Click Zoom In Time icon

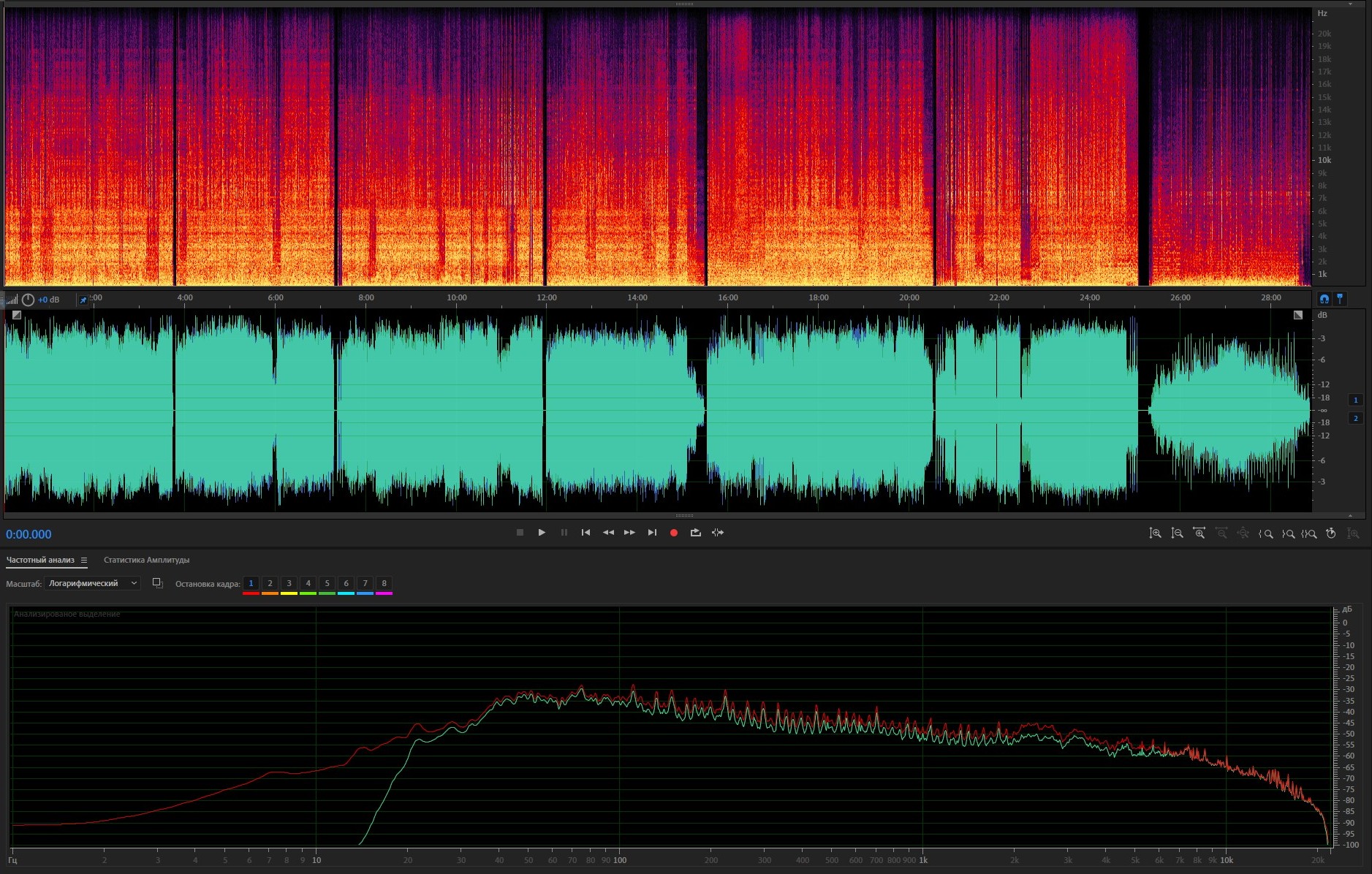pyautogui.click(x=1199, y=533)
